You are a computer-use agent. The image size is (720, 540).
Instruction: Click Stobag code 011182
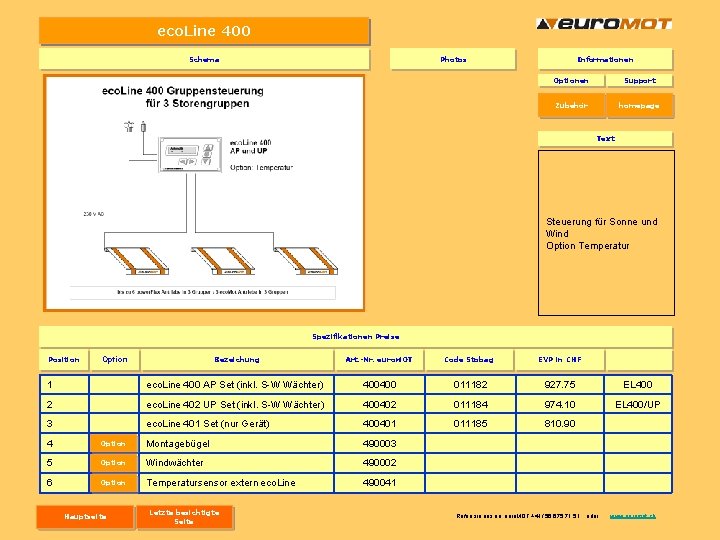click(x=470, y=385)
